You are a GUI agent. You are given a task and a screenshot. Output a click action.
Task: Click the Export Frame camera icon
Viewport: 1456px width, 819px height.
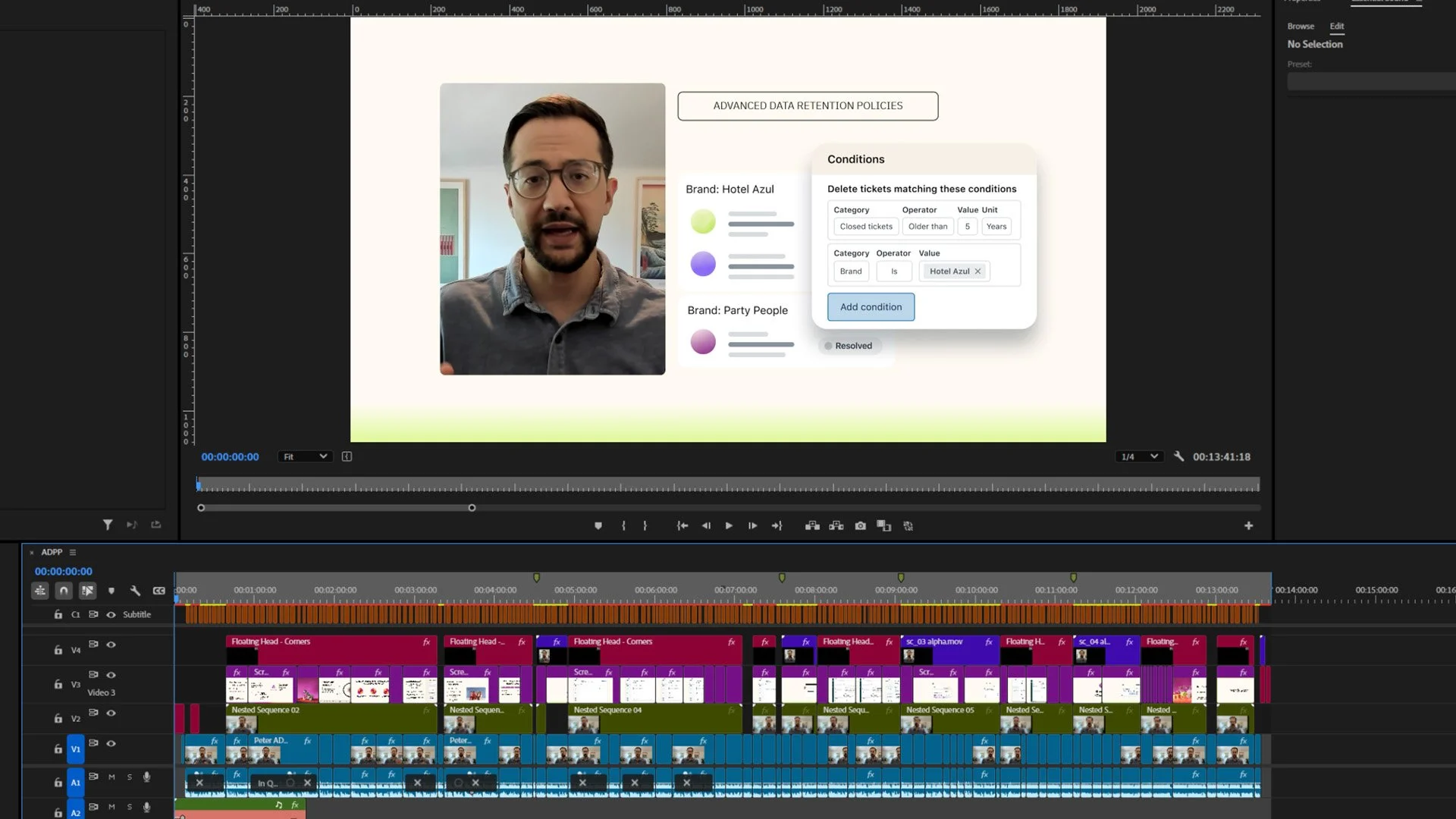click(860, 526)
